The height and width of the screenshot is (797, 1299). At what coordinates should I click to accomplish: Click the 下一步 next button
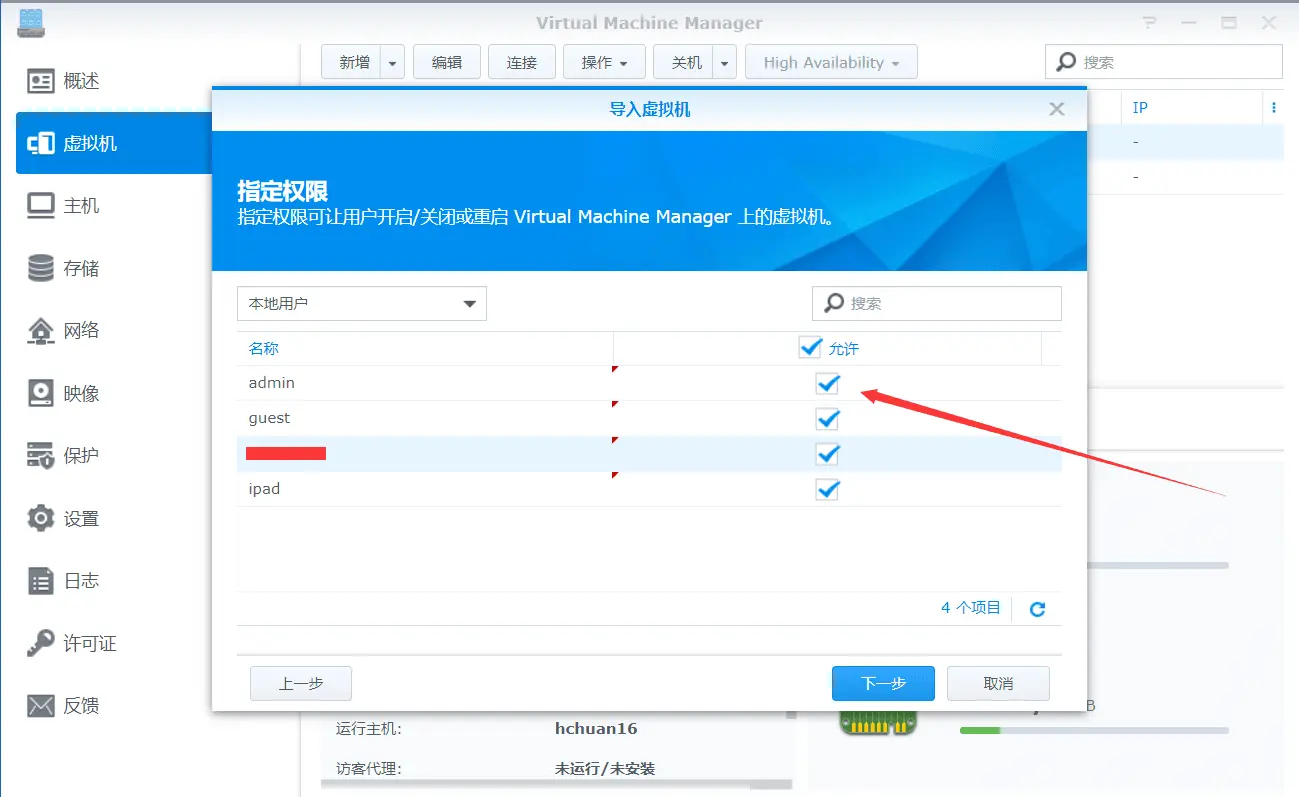[883, 683]
